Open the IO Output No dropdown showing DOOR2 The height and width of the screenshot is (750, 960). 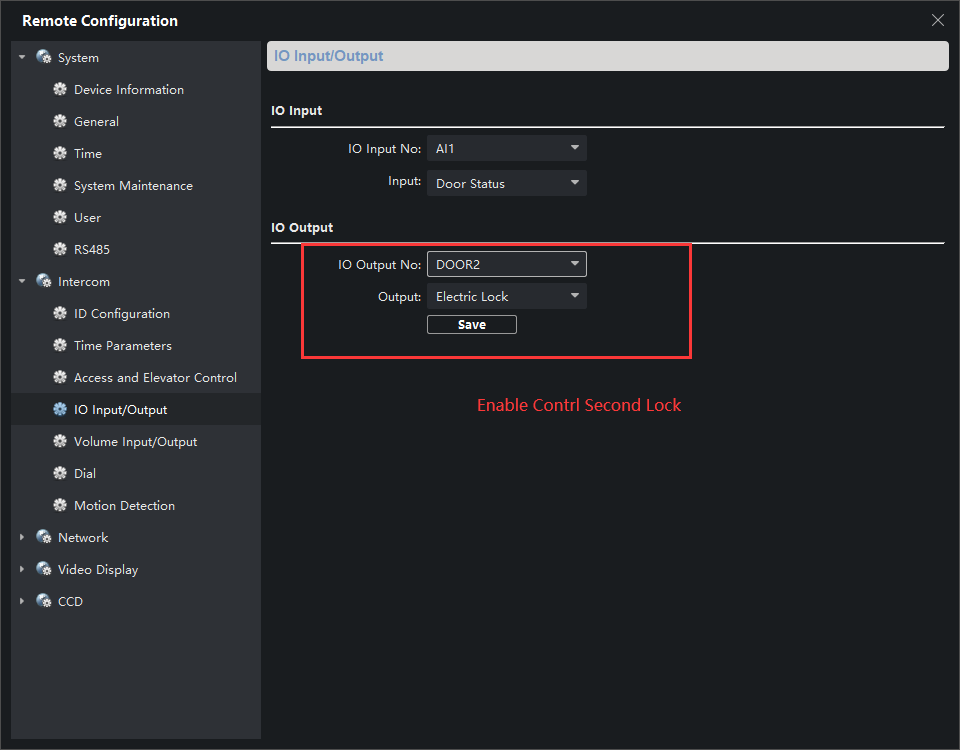pos(506,264)
